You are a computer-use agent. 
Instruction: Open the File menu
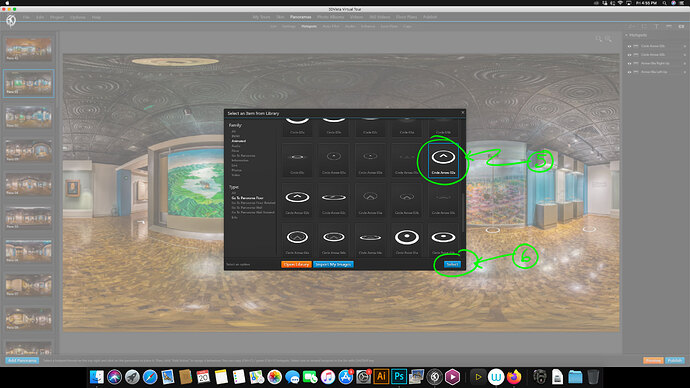click(26, 17)
